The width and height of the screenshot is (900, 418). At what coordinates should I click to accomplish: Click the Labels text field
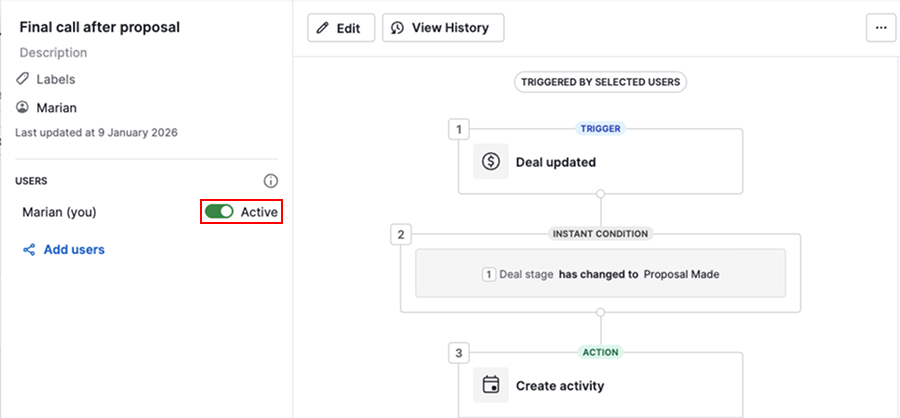click(x=56, y=79)
